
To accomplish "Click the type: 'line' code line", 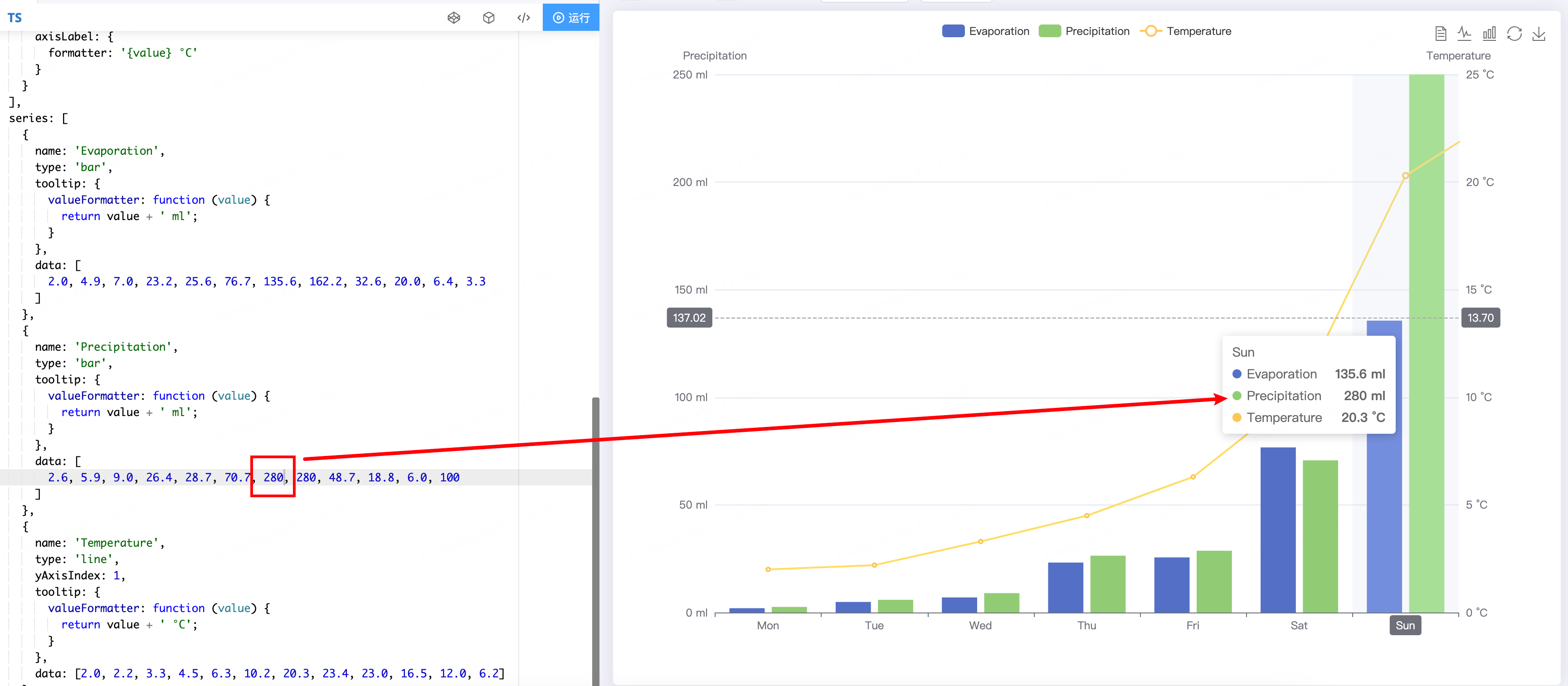I will tap(77, 559).
